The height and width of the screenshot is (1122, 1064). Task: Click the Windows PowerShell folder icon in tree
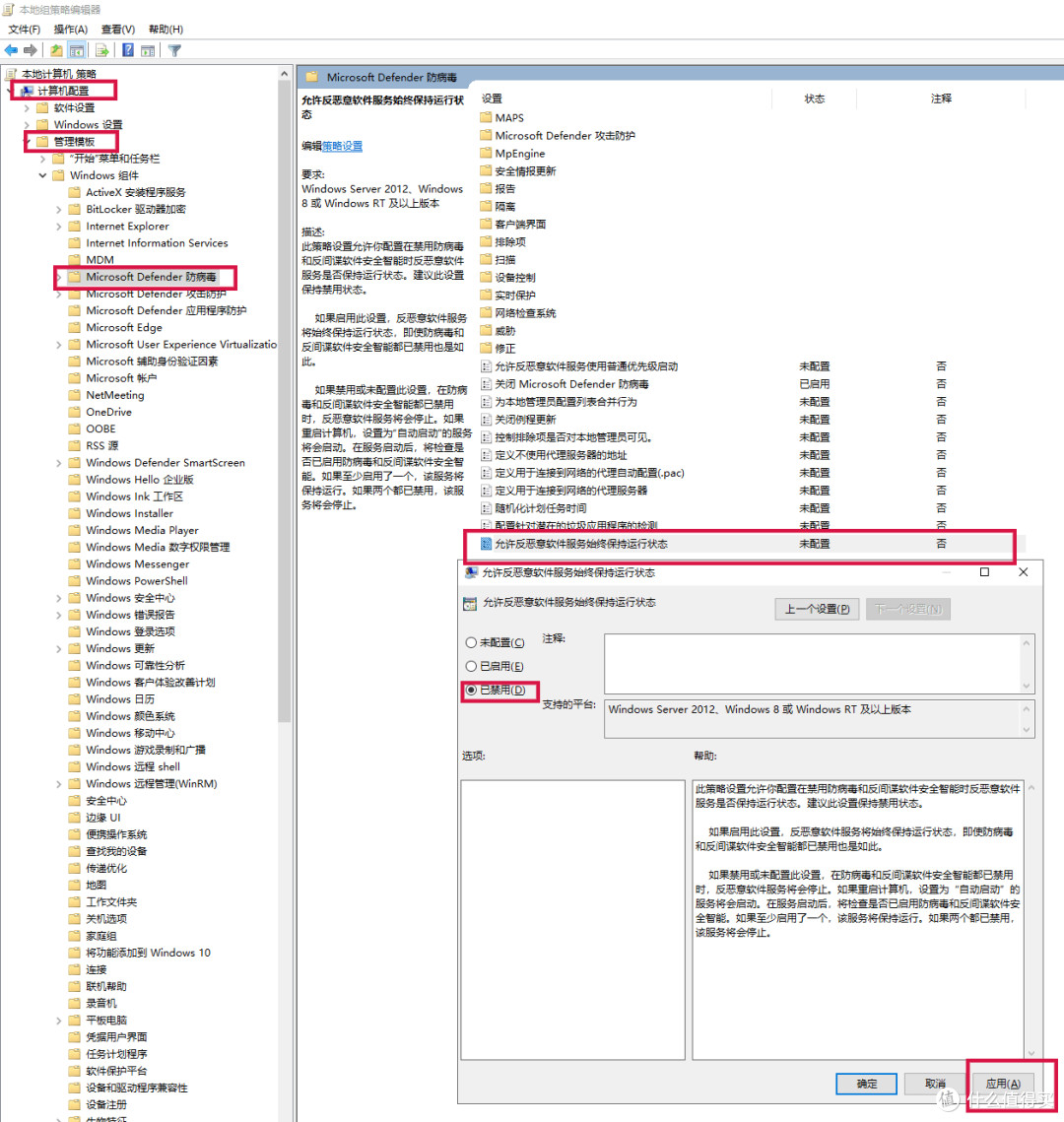coord(75,581)
